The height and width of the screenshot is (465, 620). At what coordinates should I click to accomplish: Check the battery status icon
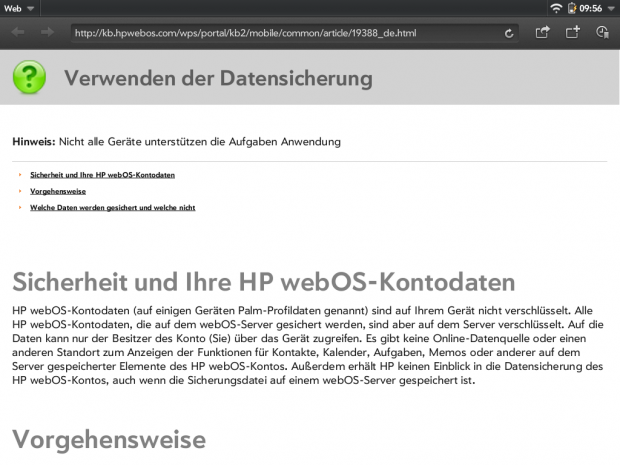(572, 8)
